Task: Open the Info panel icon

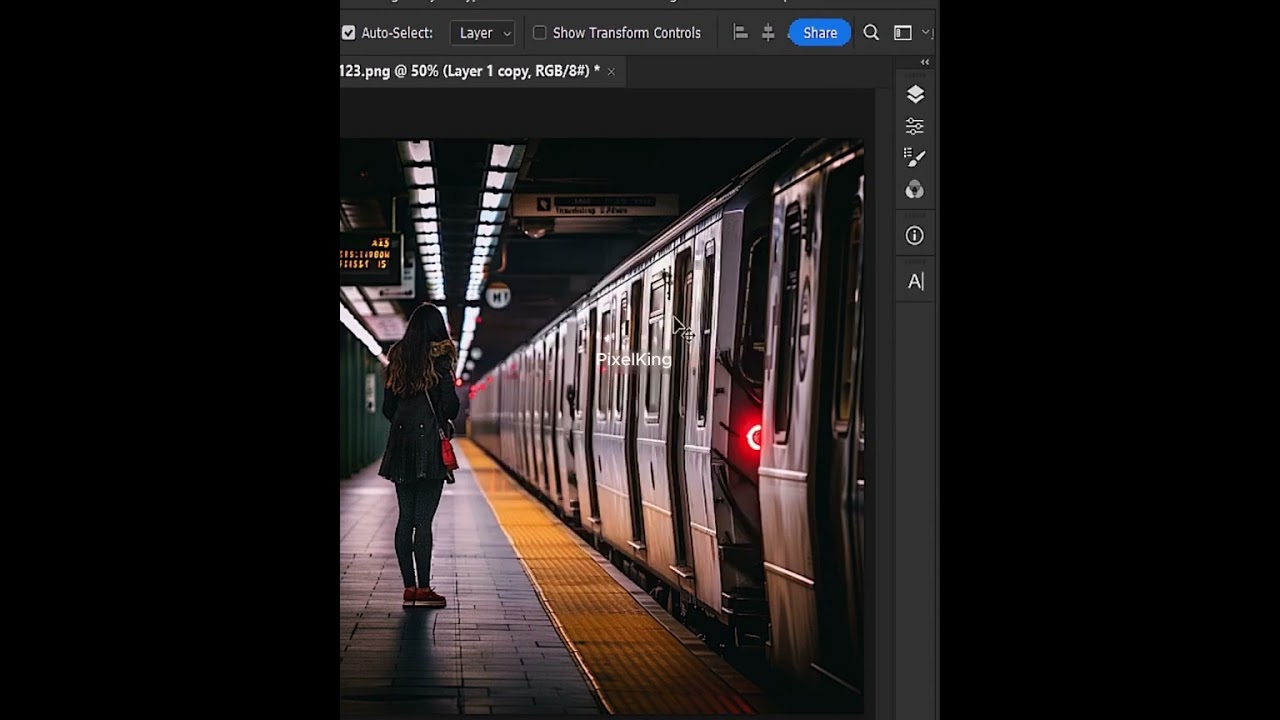Action: 915,236
